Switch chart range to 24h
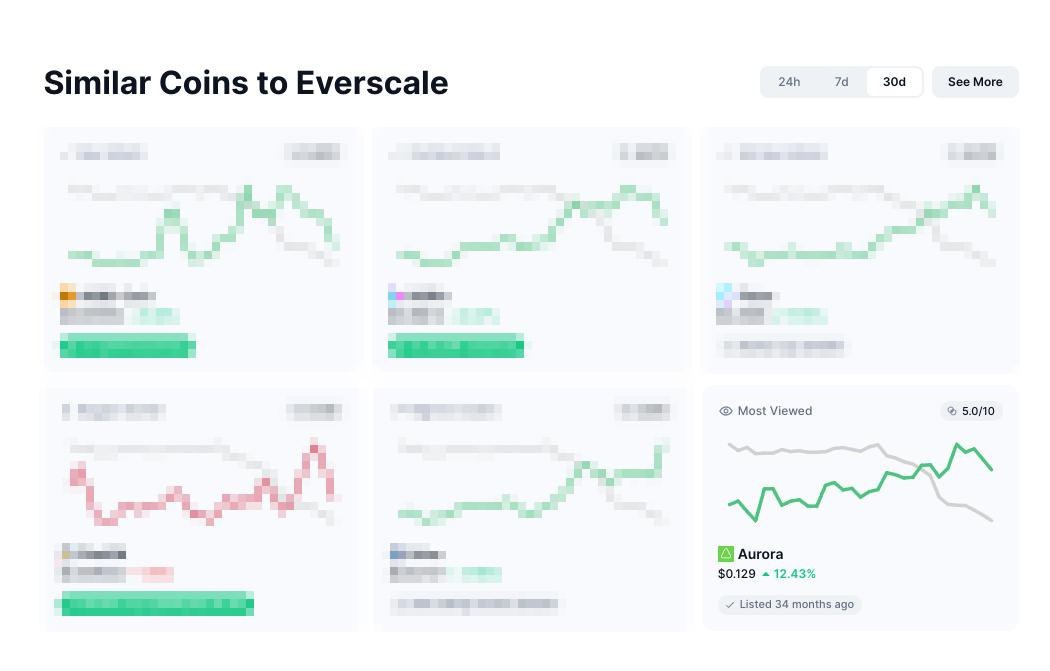Image resolution: width=1050 pixels, height=671 pixels. pos(789,82)
